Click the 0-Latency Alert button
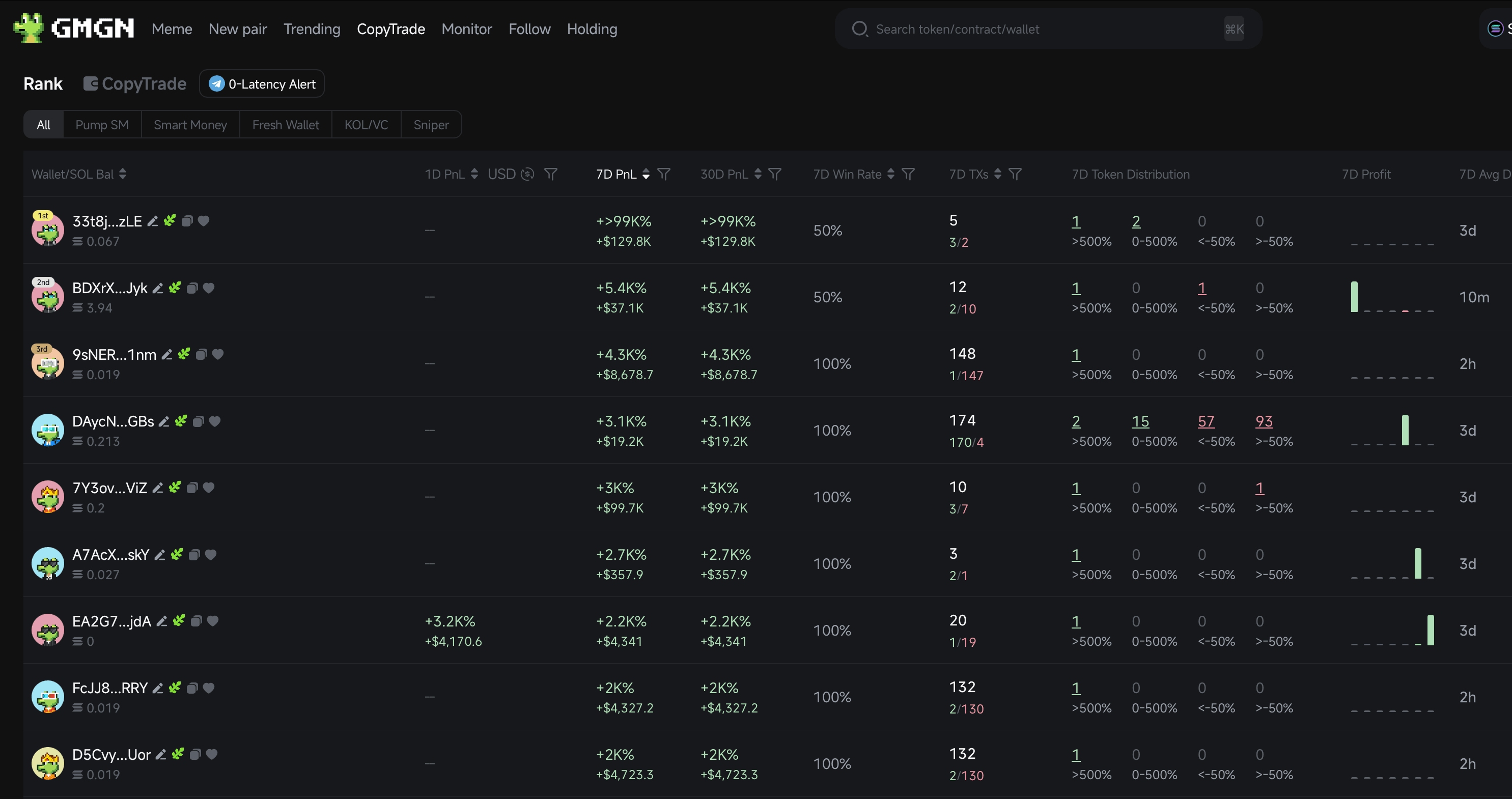This screenshot has height=799, width=1512. point(262,84)
